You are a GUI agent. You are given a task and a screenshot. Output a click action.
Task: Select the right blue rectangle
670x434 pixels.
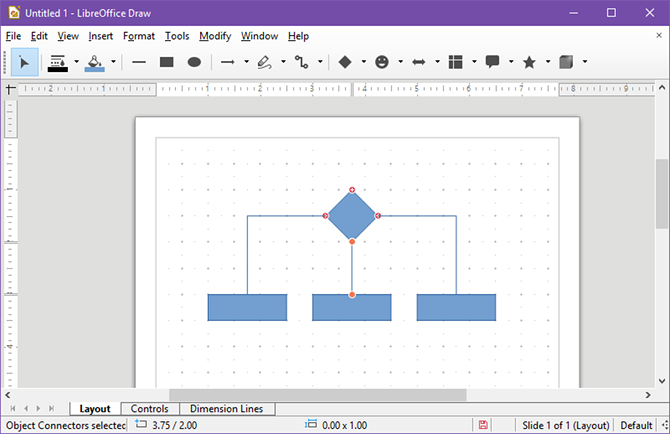[x=456, y=307]
